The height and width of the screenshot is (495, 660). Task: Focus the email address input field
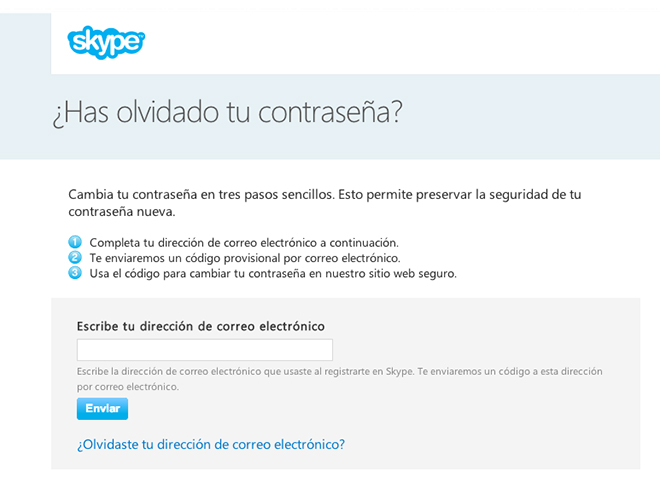pyautogui.click(x=204, y=350)
